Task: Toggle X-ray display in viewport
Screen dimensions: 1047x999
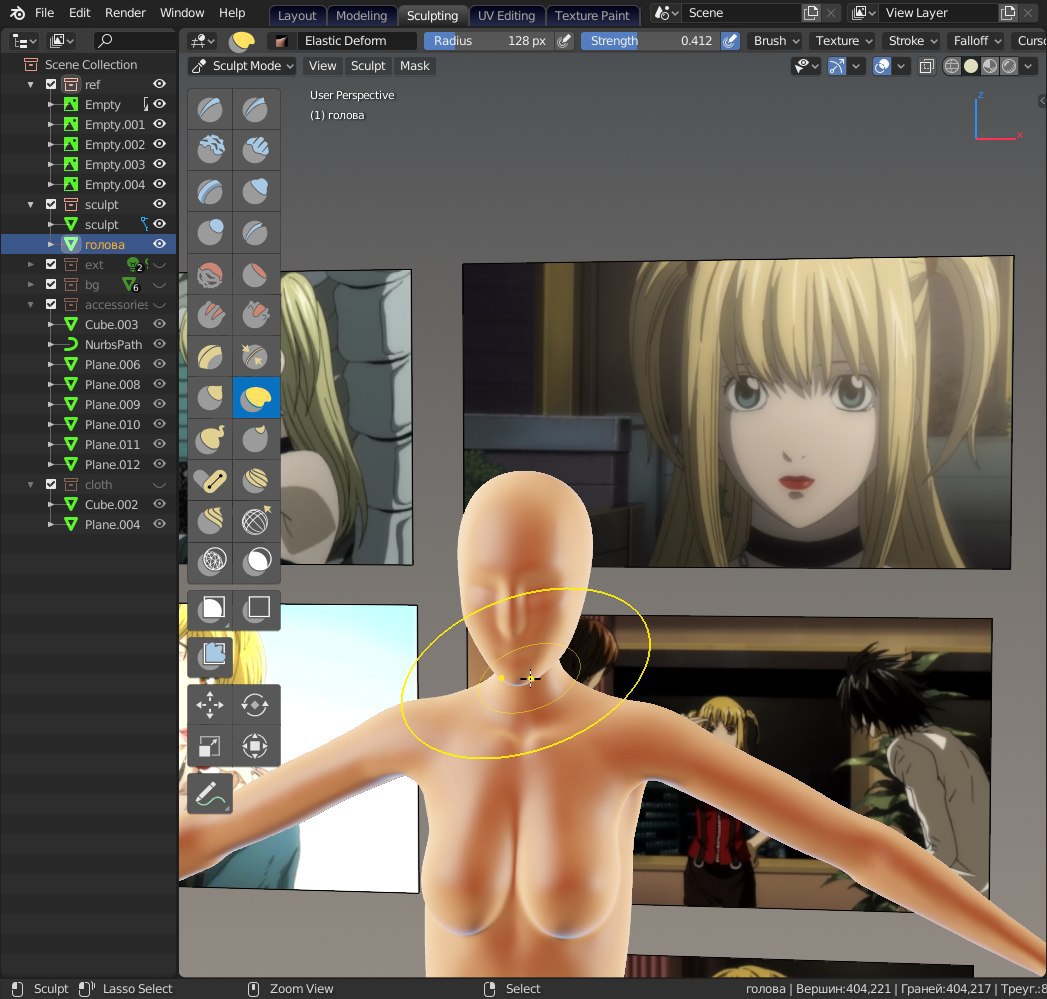Action: [x=926, y=66]
